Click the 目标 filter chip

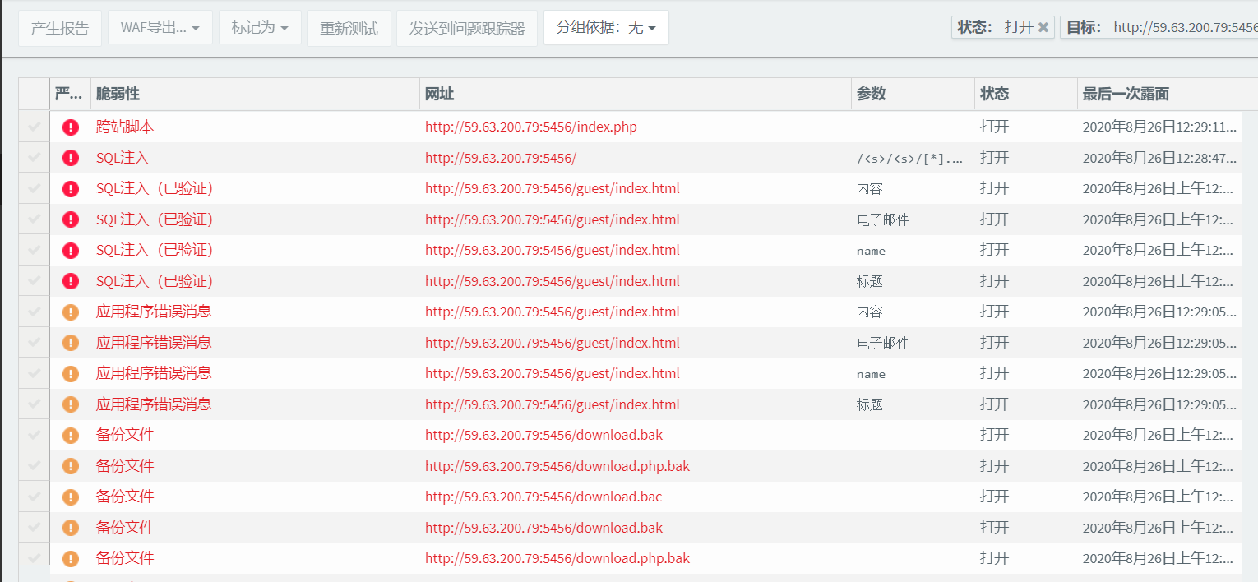[x=1160, y=28]
